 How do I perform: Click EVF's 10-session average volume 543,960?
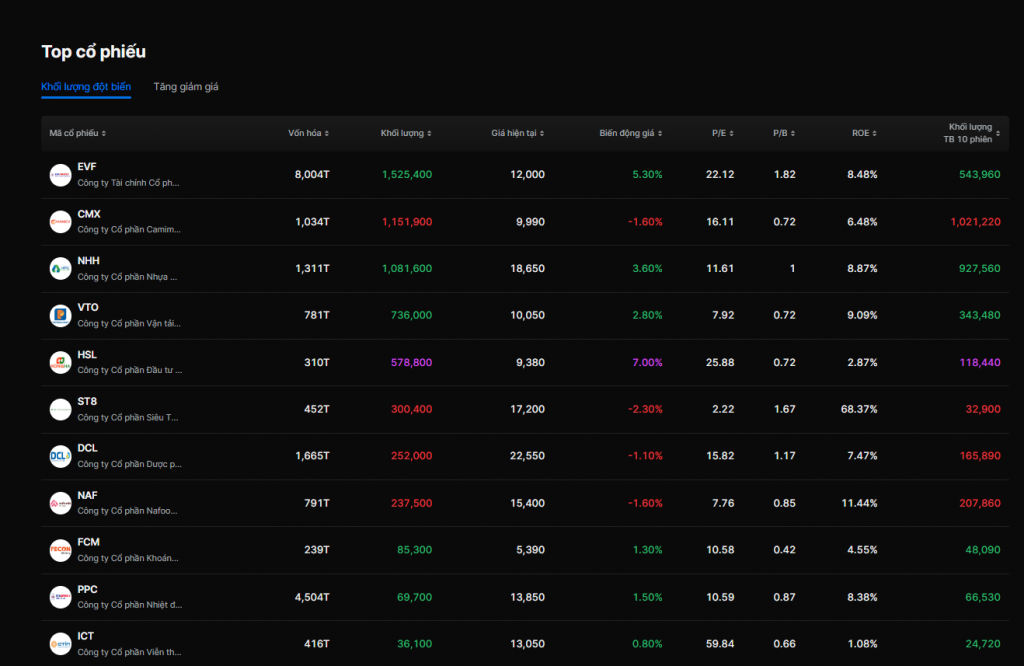(979, 175)
